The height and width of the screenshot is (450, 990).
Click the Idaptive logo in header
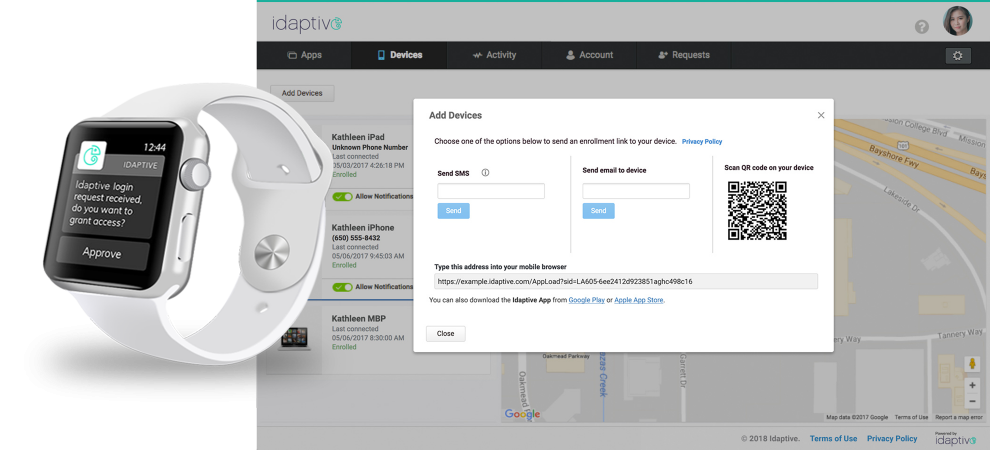tap(307, 24)
